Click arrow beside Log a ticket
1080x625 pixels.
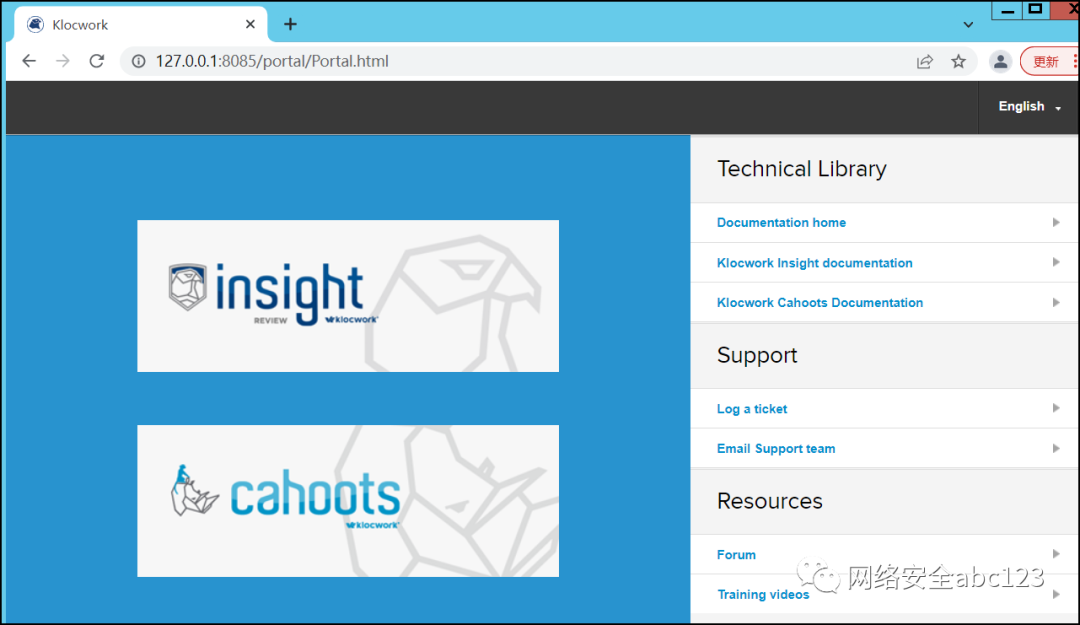point(1055,408)
